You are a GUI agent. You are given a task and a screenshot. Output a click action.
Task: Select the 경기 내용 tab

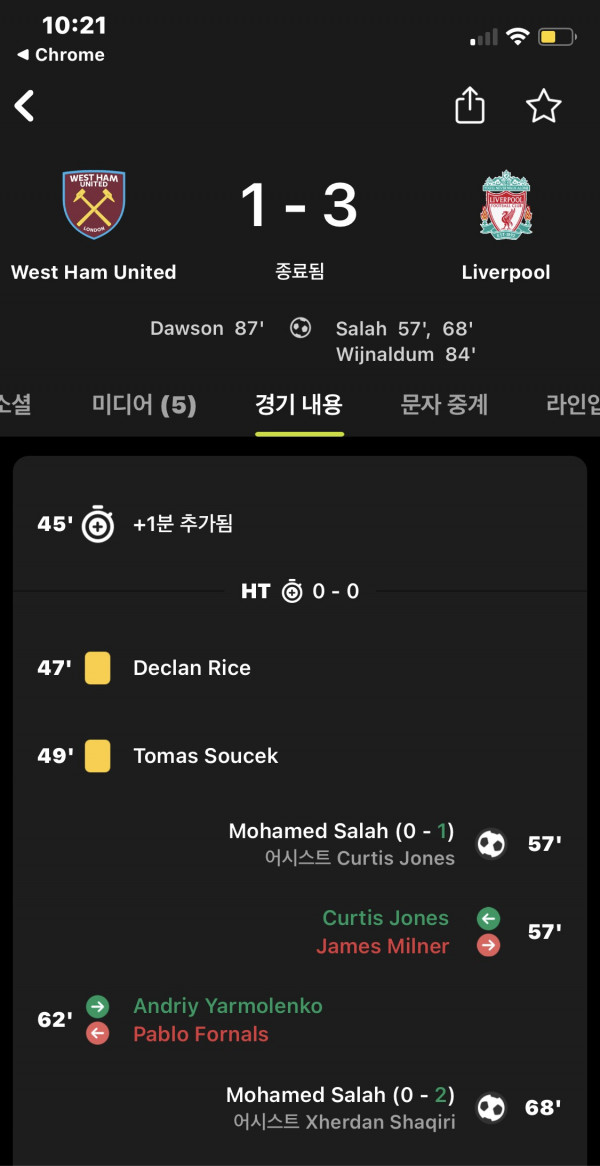[x=299, y=405]
